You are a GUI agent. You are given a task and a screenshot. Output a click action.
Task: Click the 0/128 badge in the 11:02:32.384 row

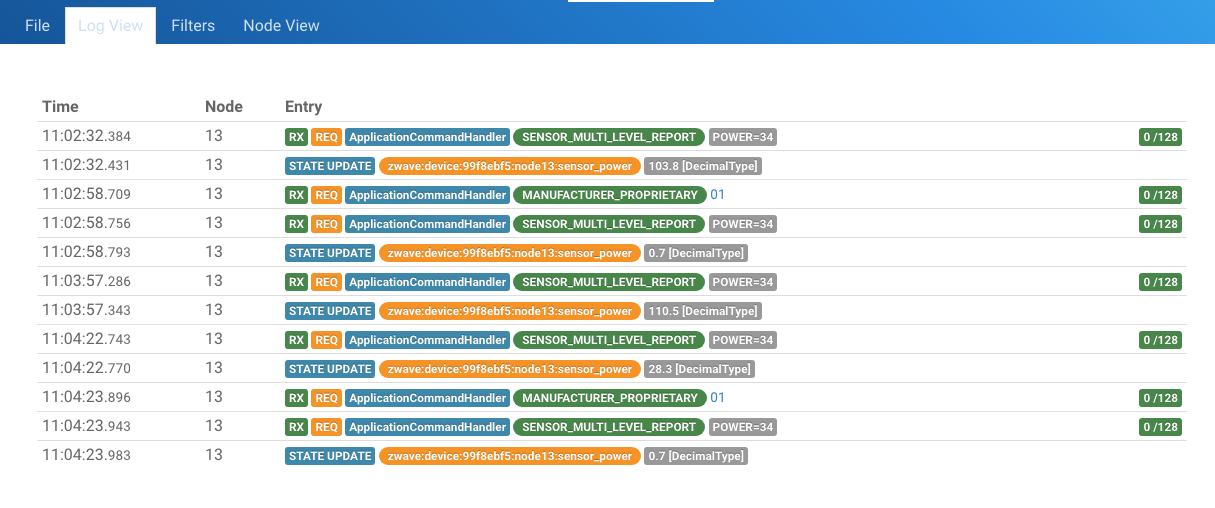point(1160,137)
